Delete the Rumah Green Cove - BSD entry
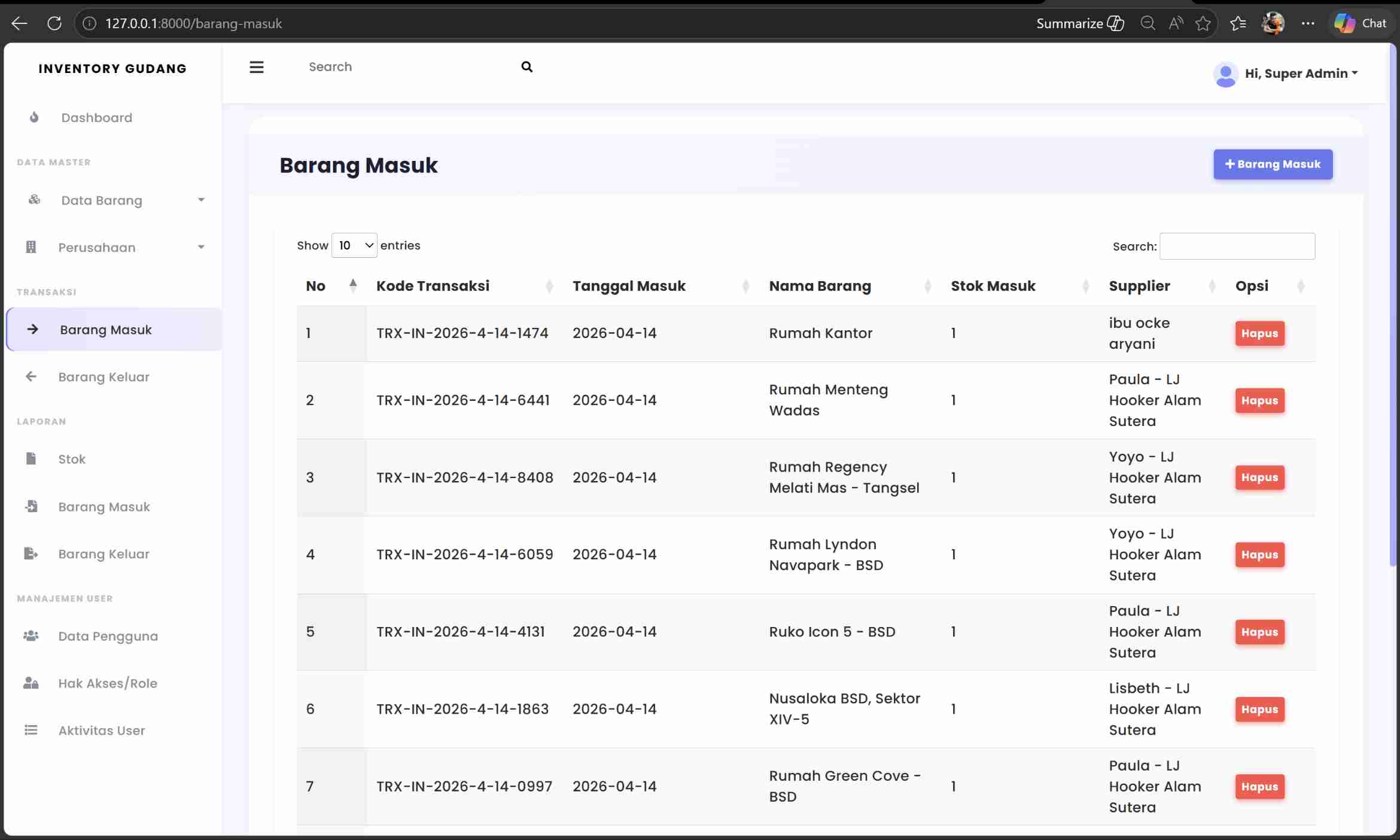Viewport: 1400px width, 840px height. pos(1259,786)
